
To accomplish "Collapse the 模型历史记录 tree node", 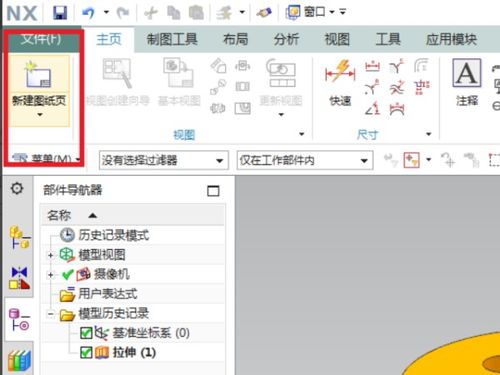I will pyautogui.click(x=50, y=314).
